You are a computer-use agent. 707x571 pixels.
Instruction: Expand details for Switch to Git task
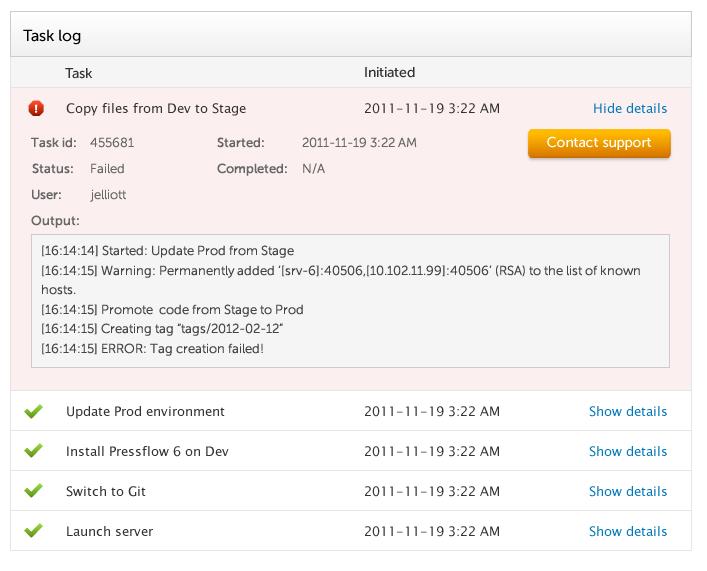pos(627,491)
